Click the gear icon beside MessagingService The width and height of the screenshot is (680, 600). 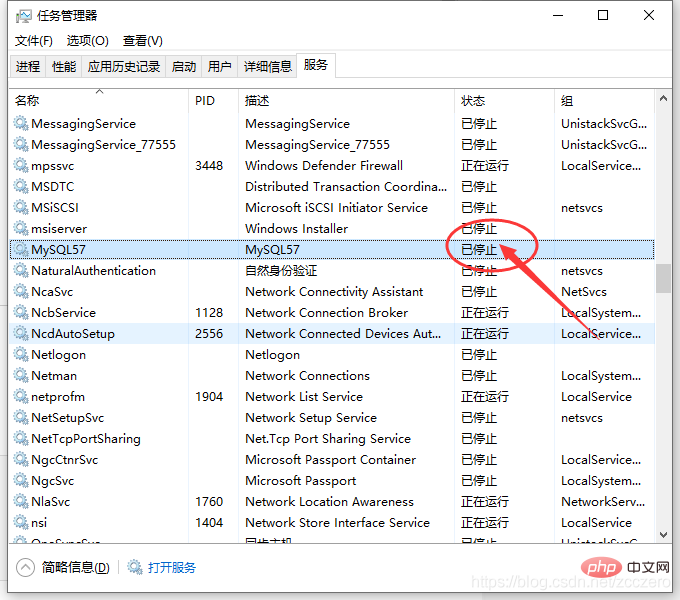20,123
